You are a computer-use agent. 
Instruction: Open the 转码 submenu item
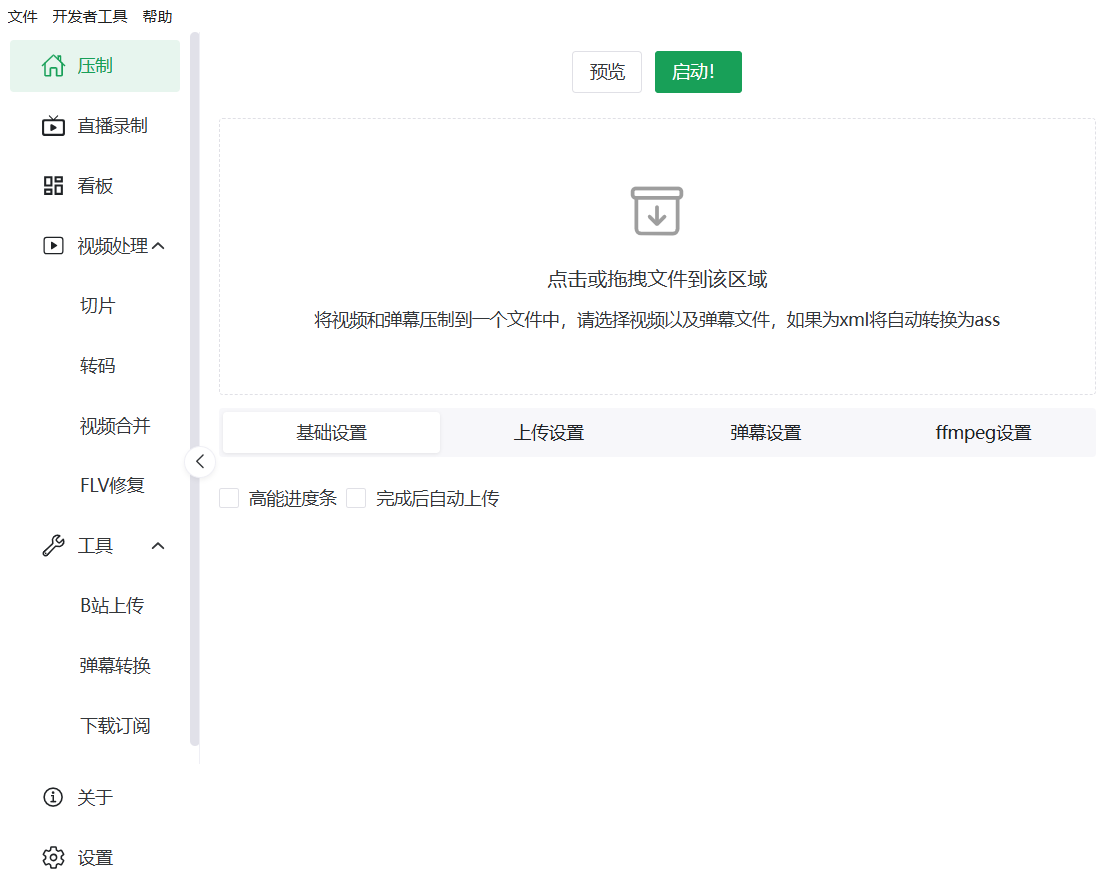tap(95, 365)
